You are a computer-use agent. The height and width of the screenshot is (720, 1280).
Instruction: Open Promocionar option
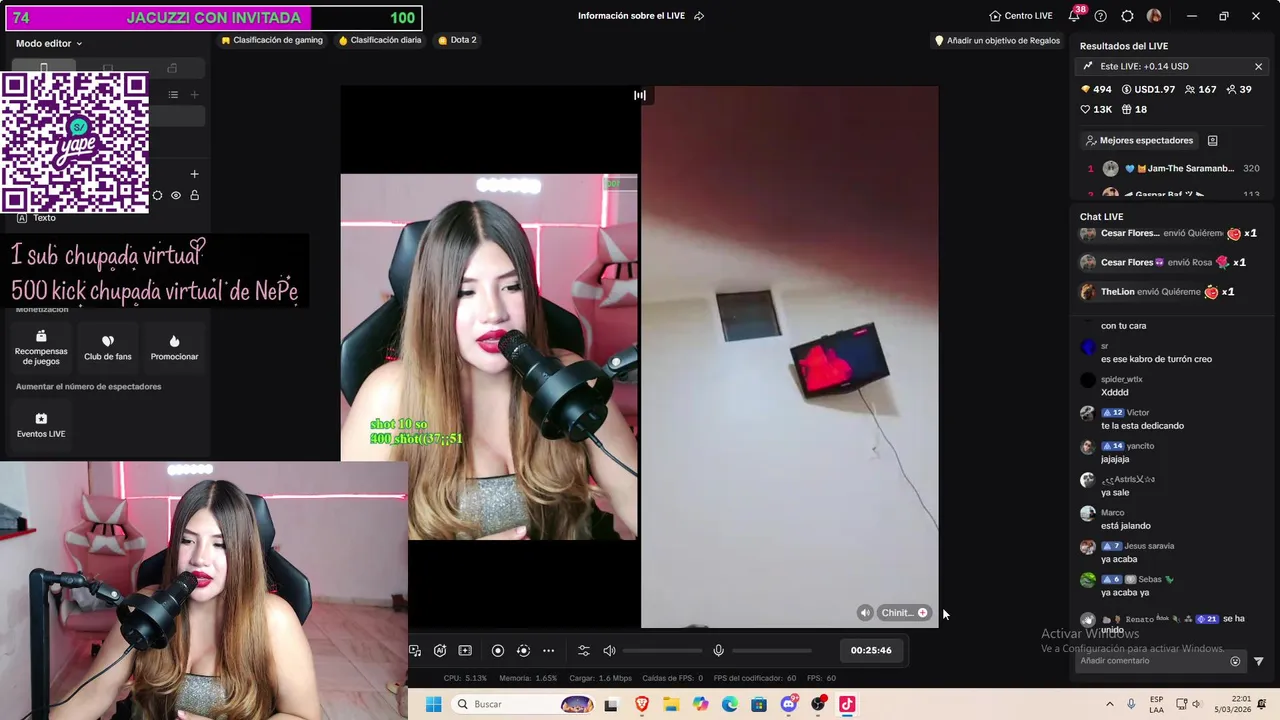pos(174,347)
